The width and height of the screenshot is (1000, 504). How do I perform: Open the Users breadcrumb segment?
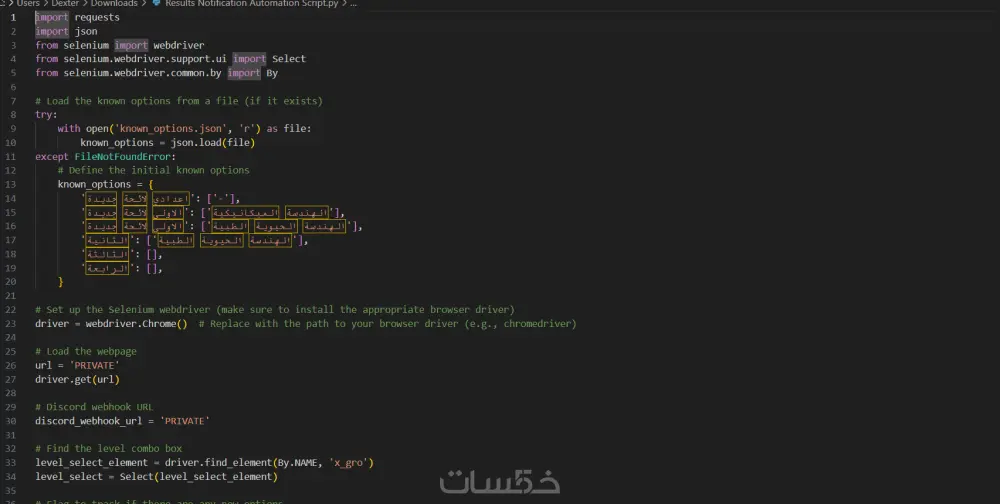tap(28, 3)
